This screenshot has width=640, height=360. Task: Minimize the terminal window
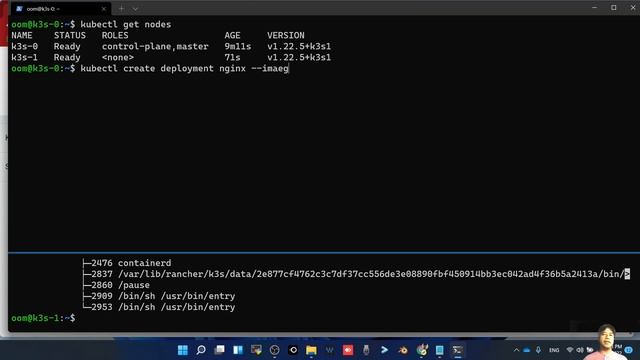[x=594, y=8]
